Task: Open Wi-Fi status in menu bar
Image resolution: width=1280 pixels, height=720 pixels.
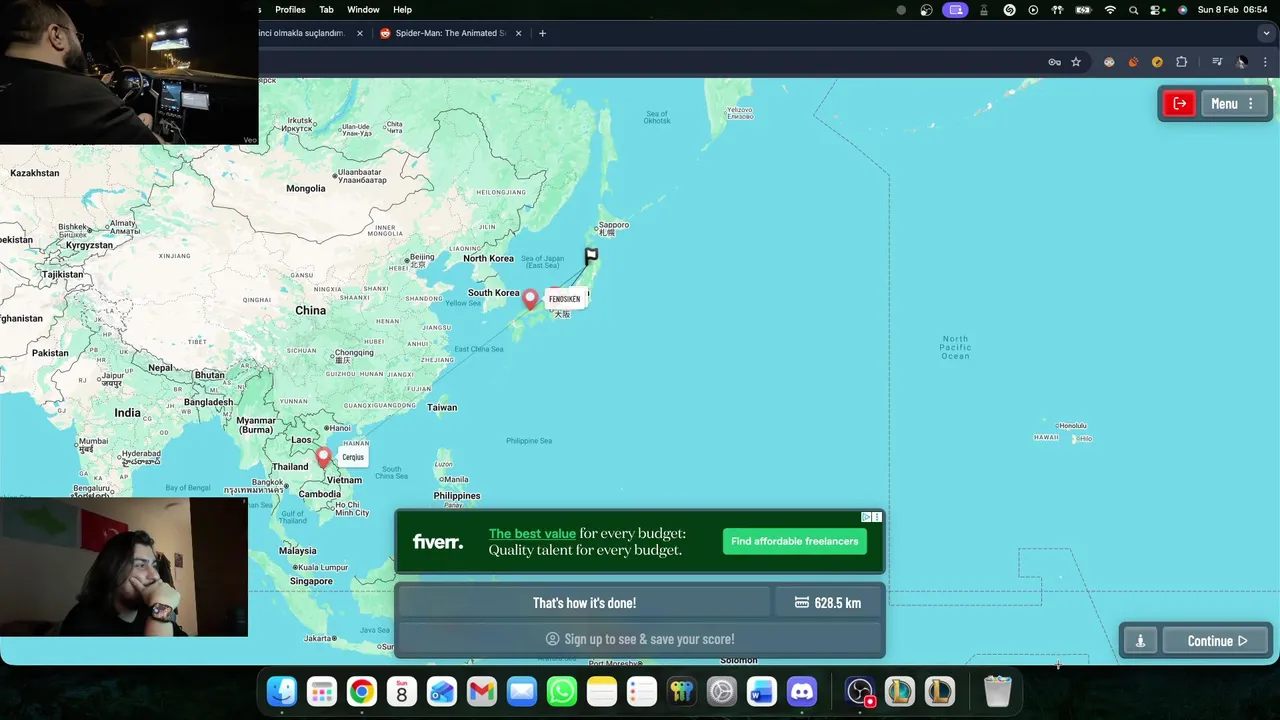Action: point(1110,10)
